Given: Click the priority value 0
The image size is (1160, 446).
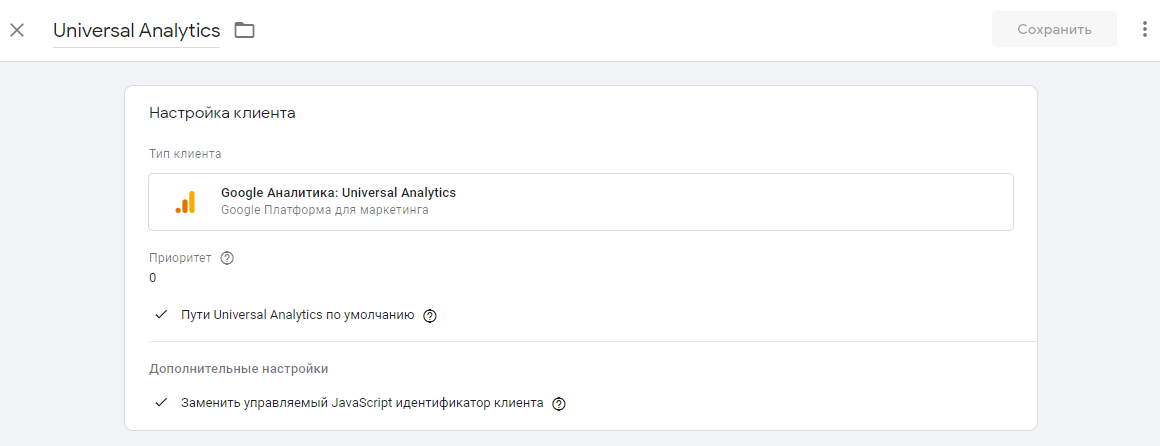Looking at the screenshot, I should (x=153, y=278).
